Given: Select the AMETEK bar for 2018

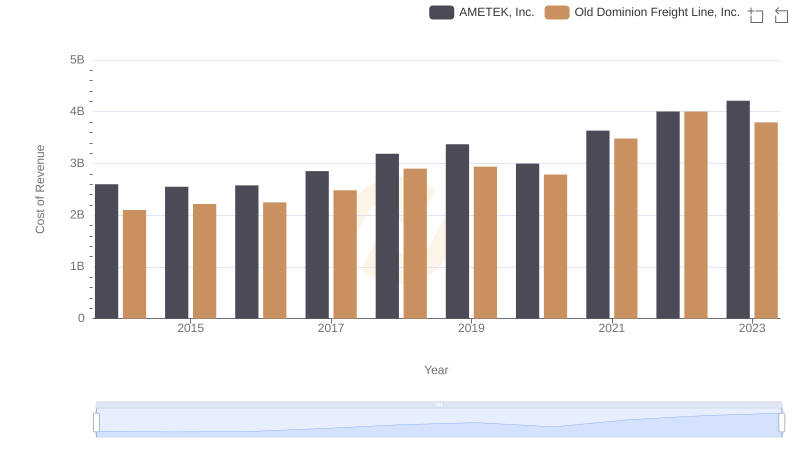Looking at the screenshot, I should pos(387,236).
